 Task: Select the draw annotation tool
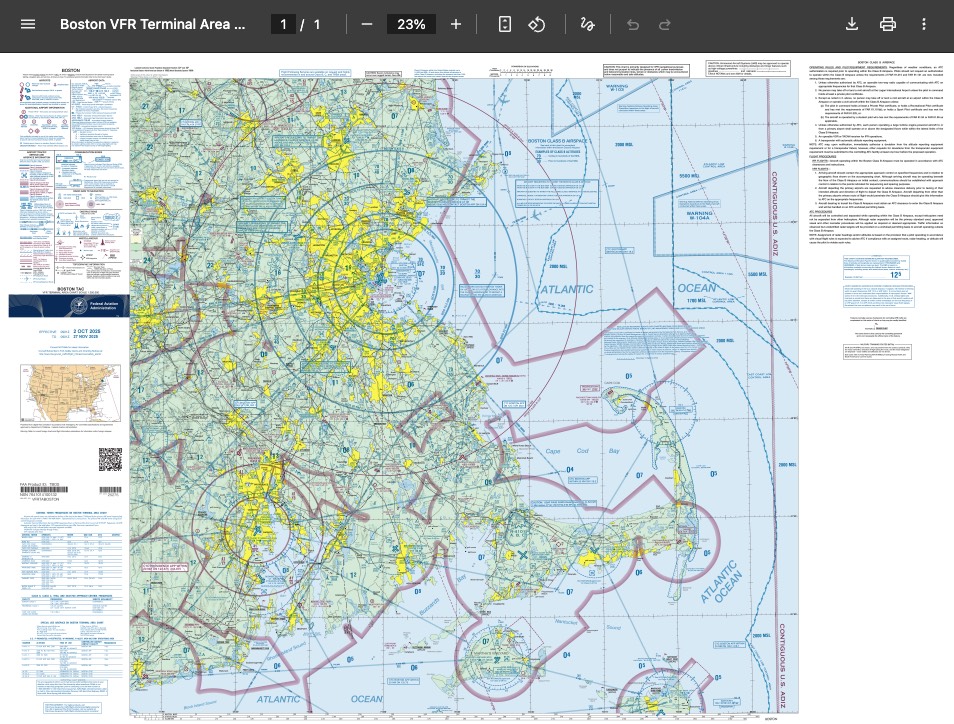pos(587,24)
